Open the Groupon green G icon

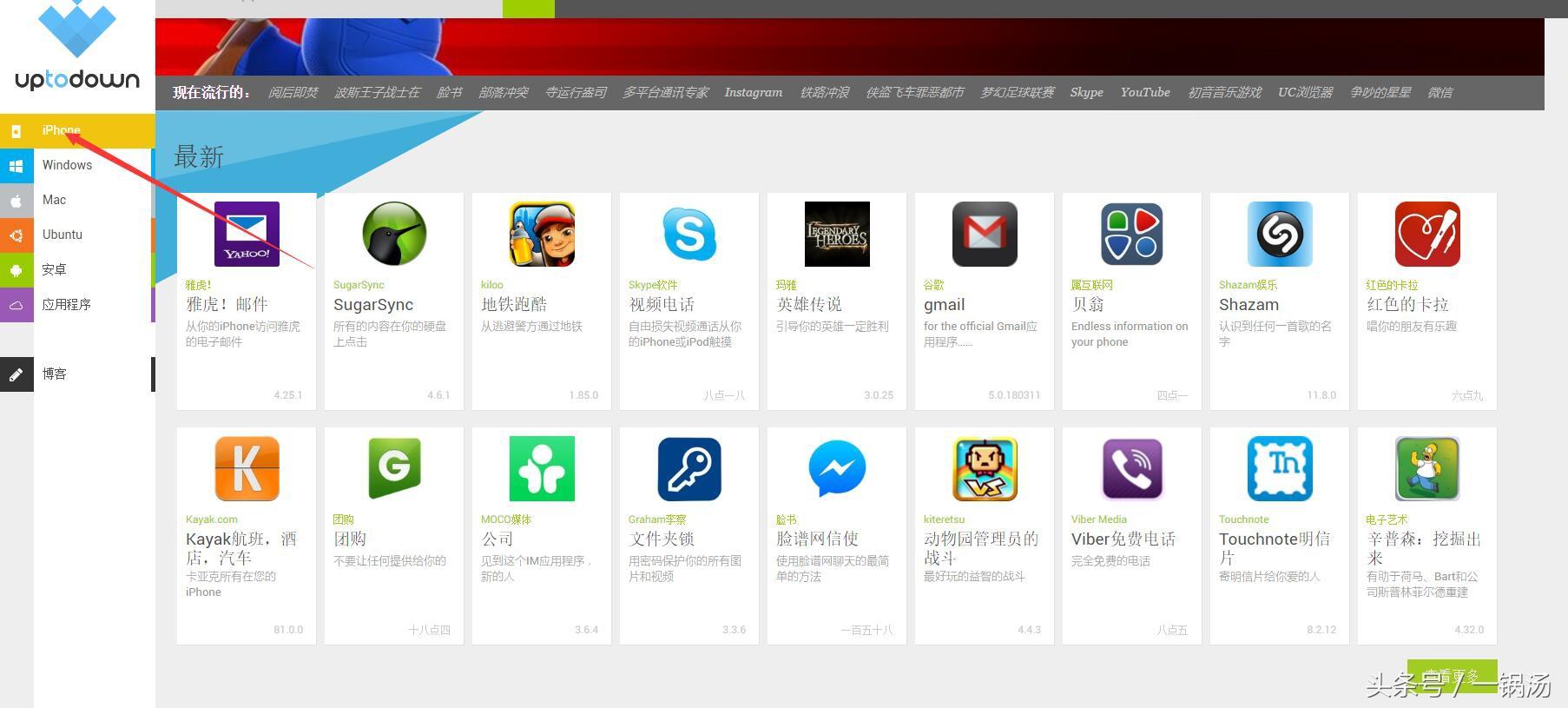(394, 468)
